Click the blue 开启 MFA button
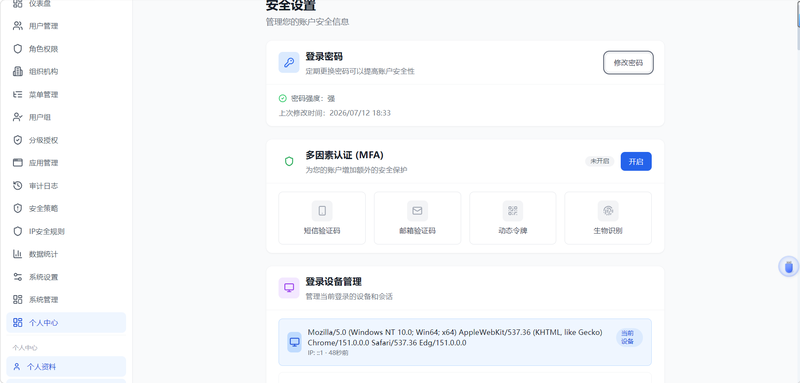The image size is (800, 383). click(636, 162)
